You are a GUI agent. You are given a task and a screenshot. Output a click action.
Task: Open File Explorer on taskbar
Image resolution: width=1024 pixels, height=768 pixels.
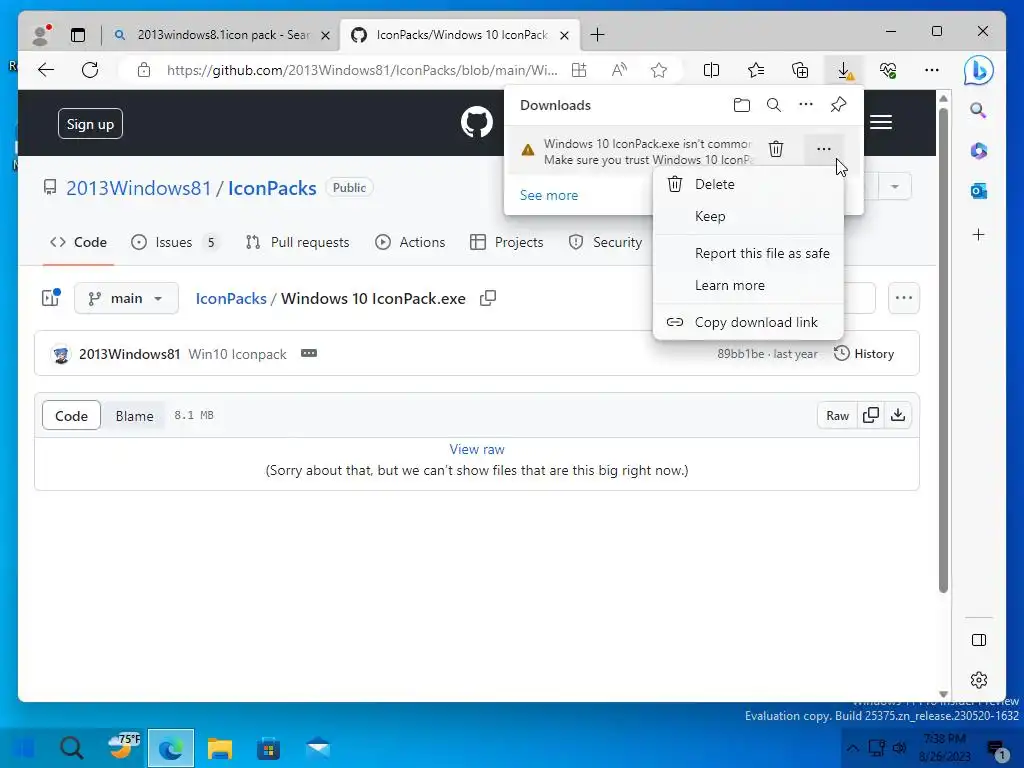coord(220,748)
